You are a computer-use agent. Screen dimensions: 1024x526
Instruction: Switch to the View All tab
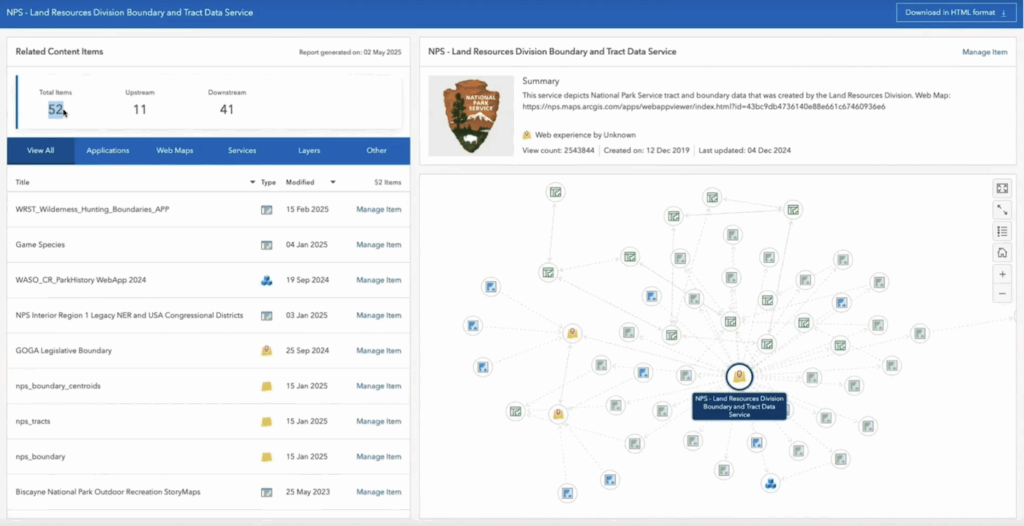tap(40, 150)
